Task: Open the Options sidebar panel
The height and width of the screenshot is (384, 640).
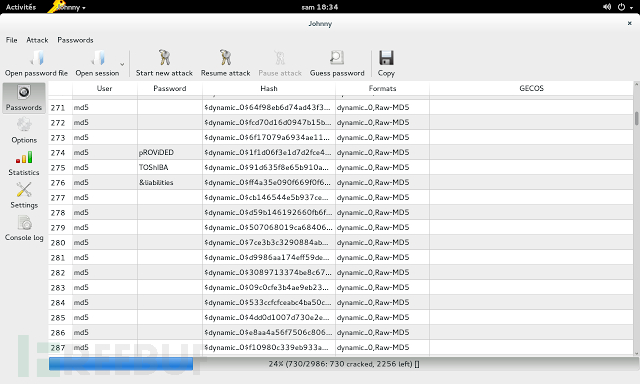Action: point(24,131)
